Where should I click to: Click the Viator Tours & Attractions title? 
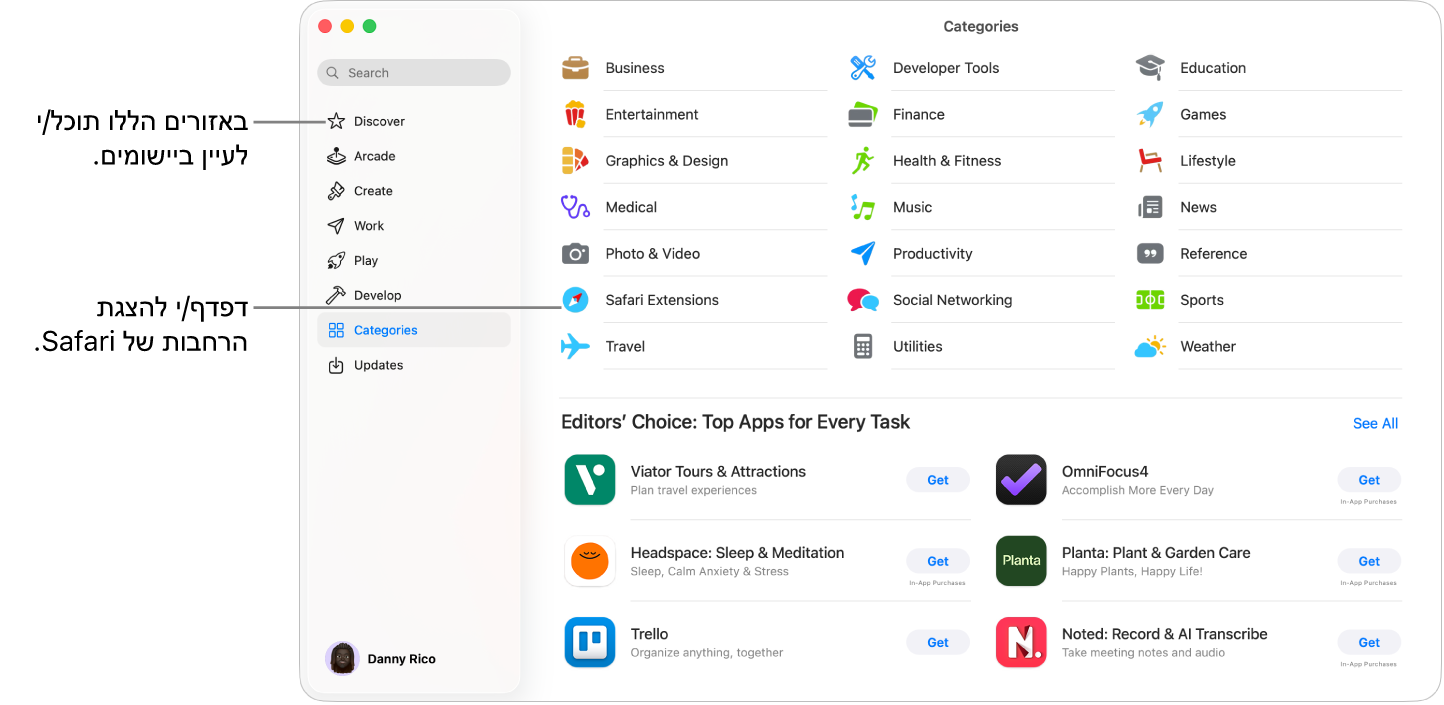(718, 471)
